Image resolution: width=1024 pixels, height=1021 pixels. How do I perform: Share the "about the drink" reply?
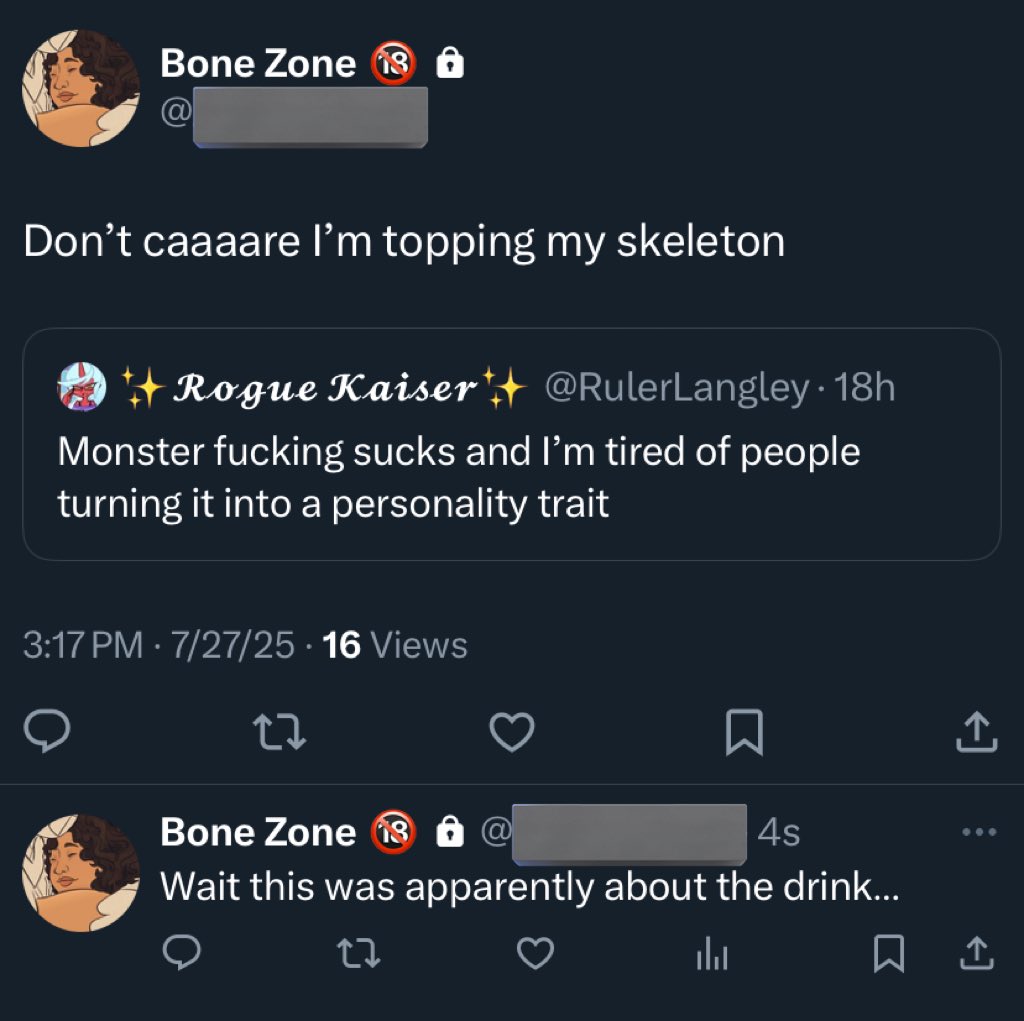[977, 956]
